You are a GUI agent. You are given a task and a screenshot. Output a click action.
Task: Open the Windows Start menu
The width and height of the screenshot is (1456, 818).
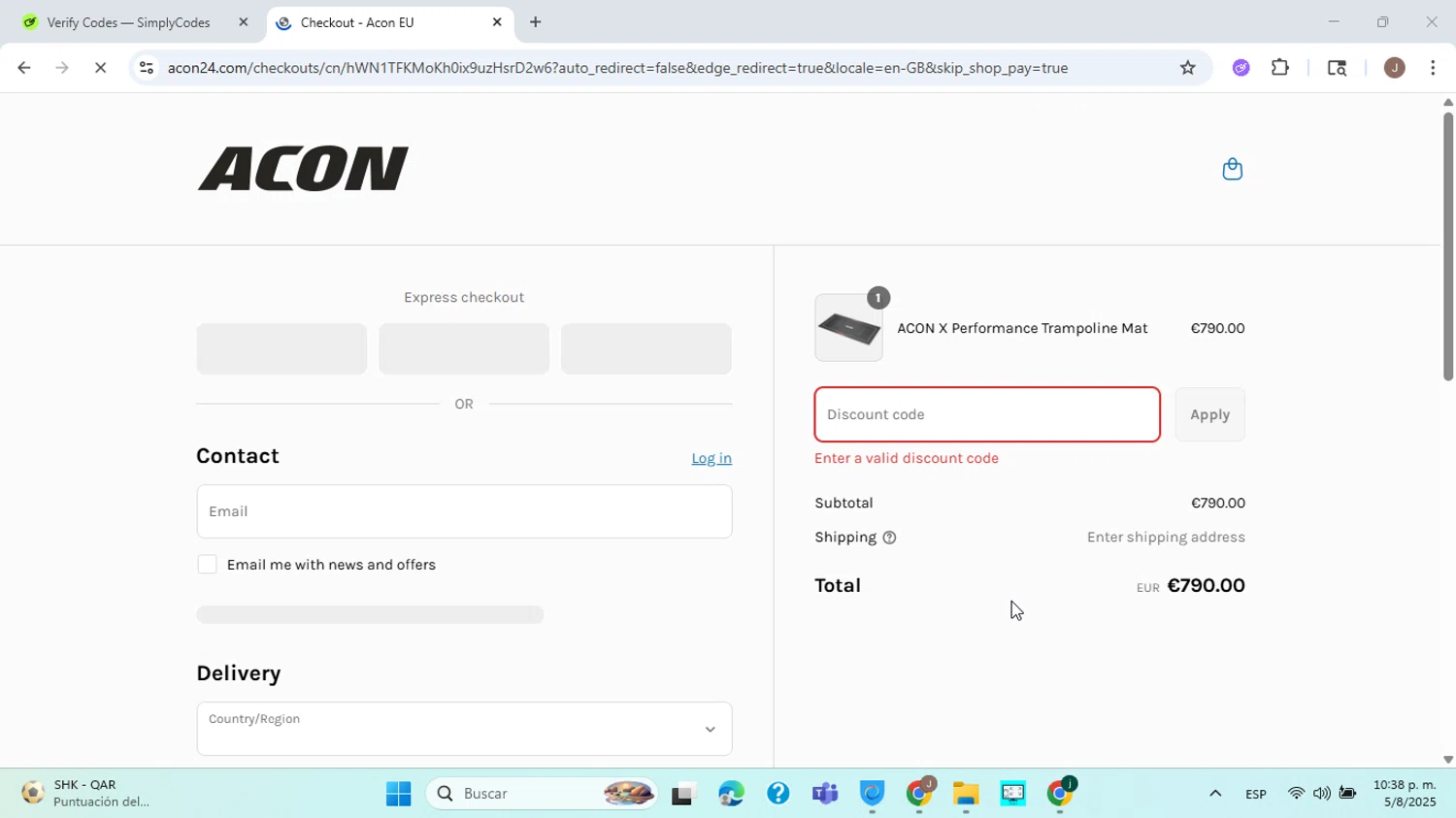coord(398,794)
